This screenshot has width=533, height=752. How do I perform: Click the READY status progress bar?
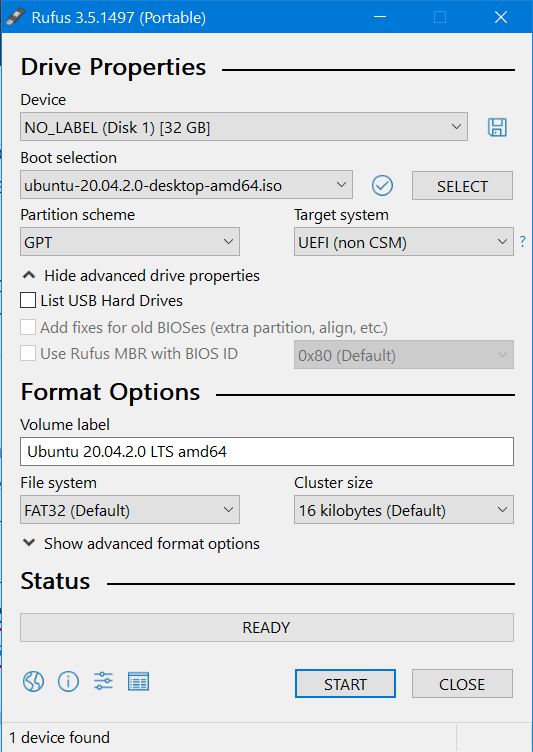point(267,627)
